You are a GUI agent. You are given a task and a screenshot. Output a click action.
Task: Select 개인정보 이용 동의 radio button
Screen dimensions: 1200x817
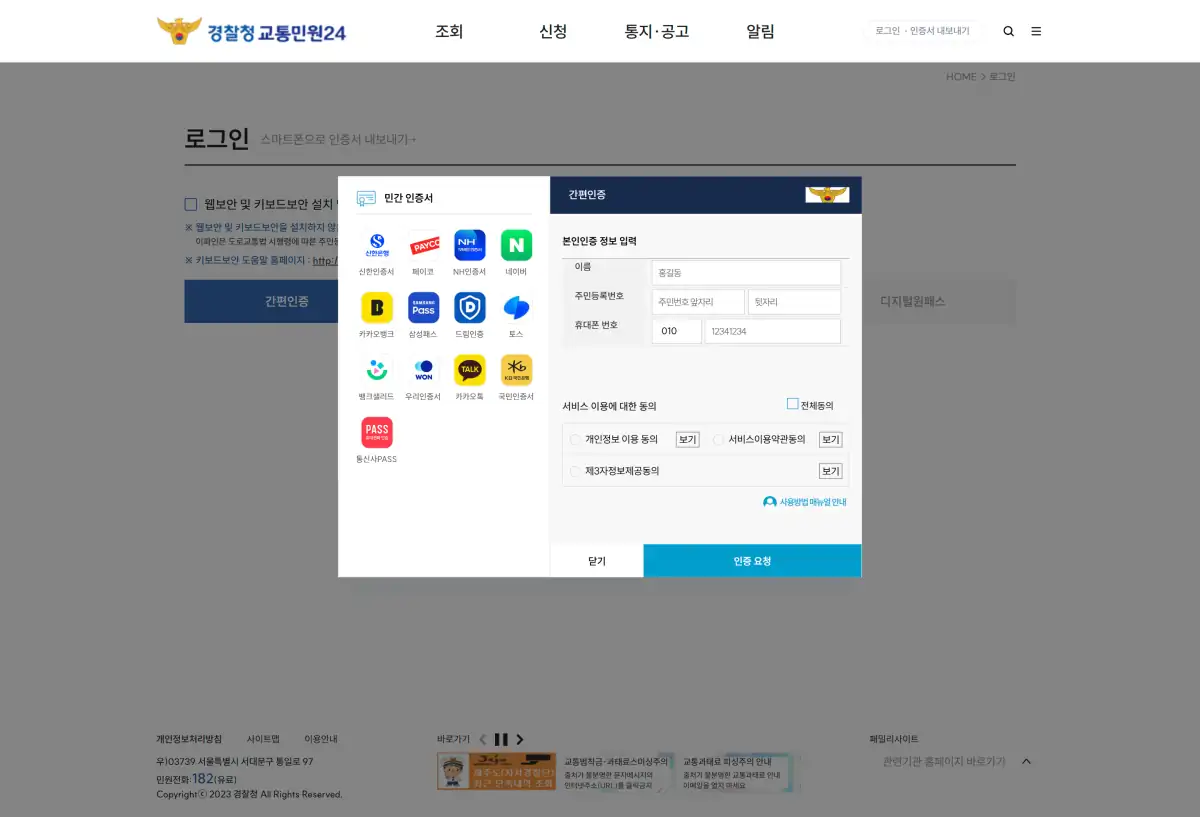click(x=575, y=439)
